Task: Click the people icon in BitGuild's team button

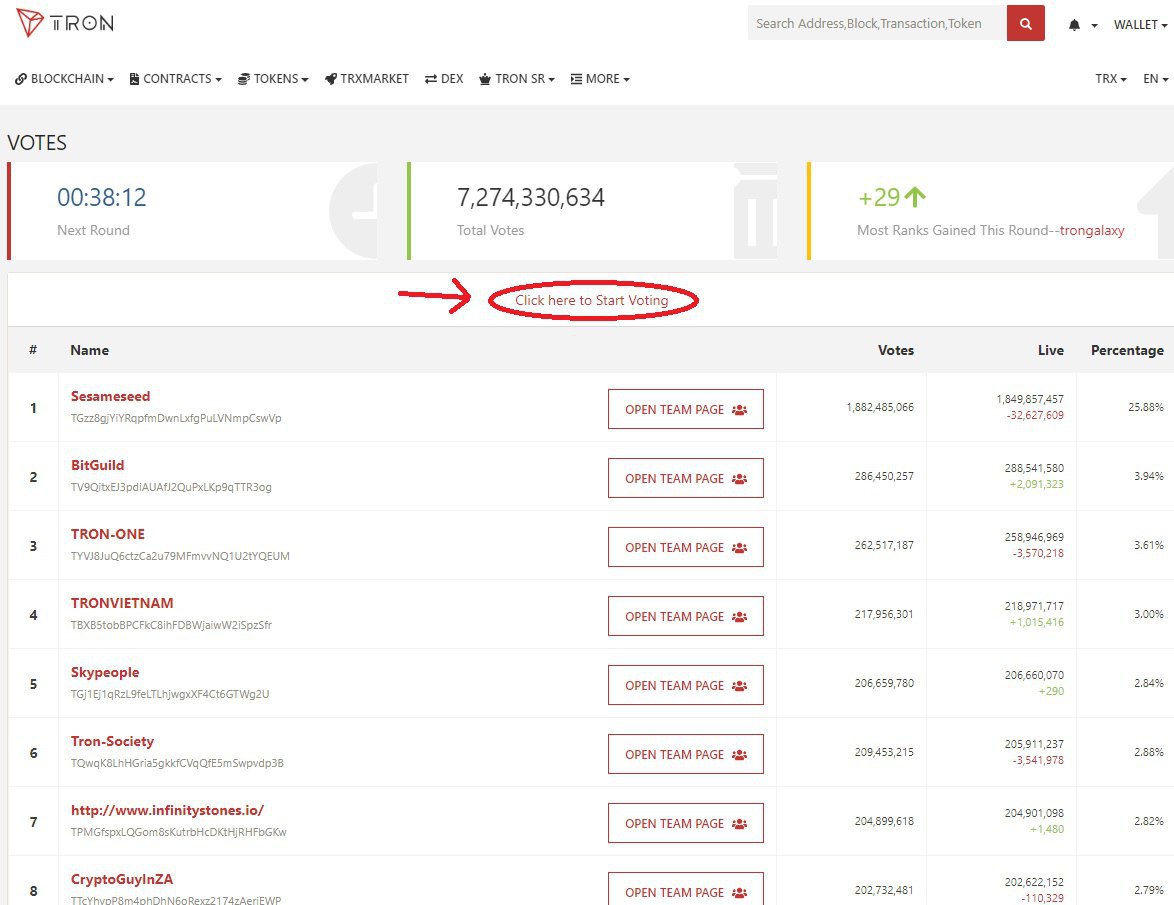Action: tap(740, 479)
